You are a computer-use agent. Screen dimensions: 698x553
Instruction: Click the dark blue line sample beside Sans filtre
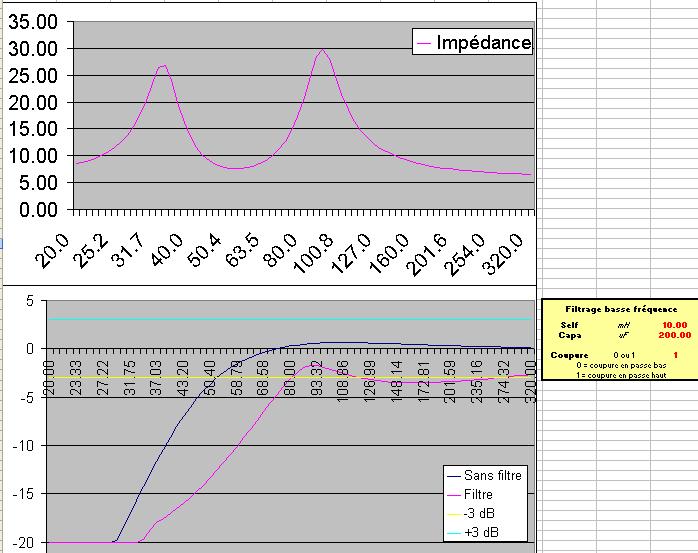pos(454,476)
